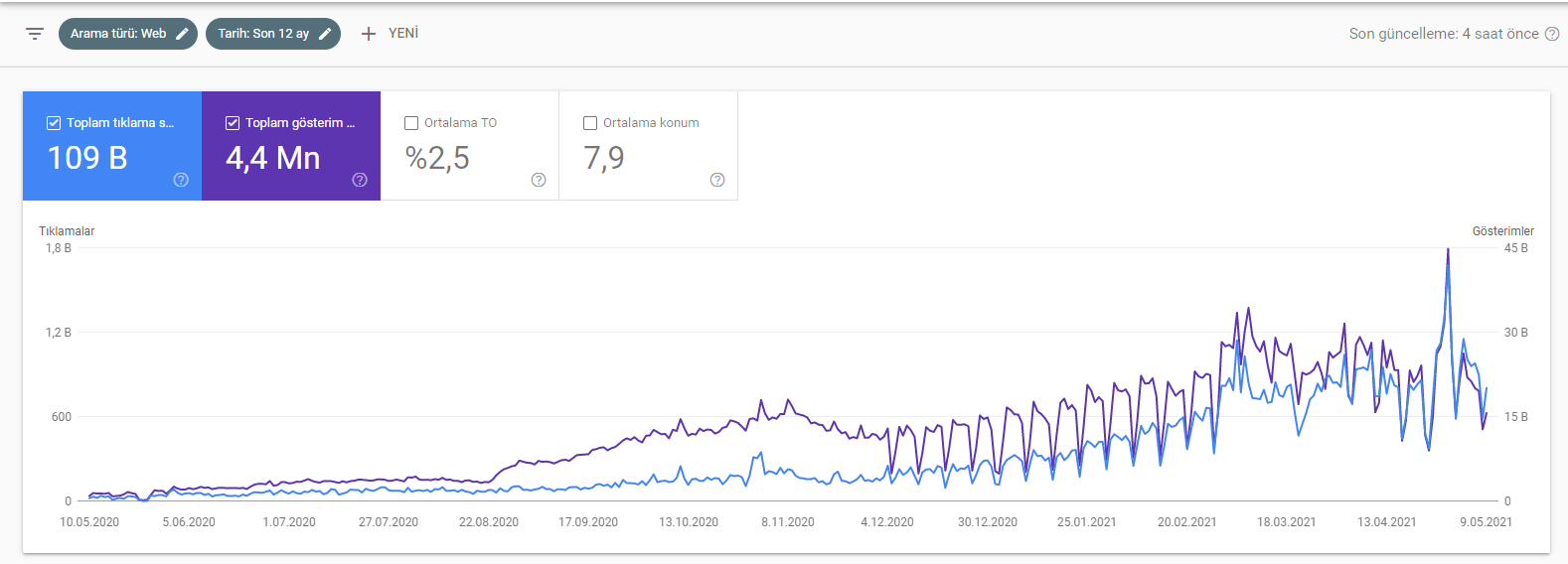
Task: Open the filter list icon
Action: (35, 34)
